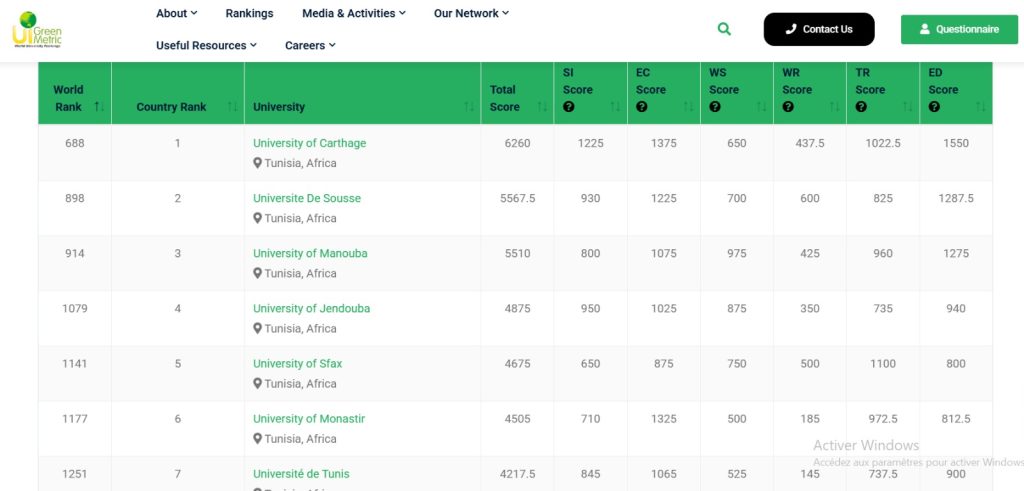Click the WS Score help question icon

point(715,107)
